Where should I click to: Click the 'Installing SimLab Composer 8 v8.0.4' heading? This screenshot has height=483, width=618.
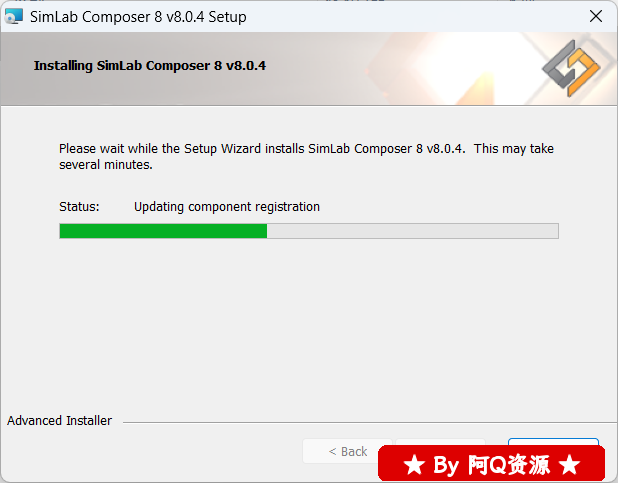point(150,65)
